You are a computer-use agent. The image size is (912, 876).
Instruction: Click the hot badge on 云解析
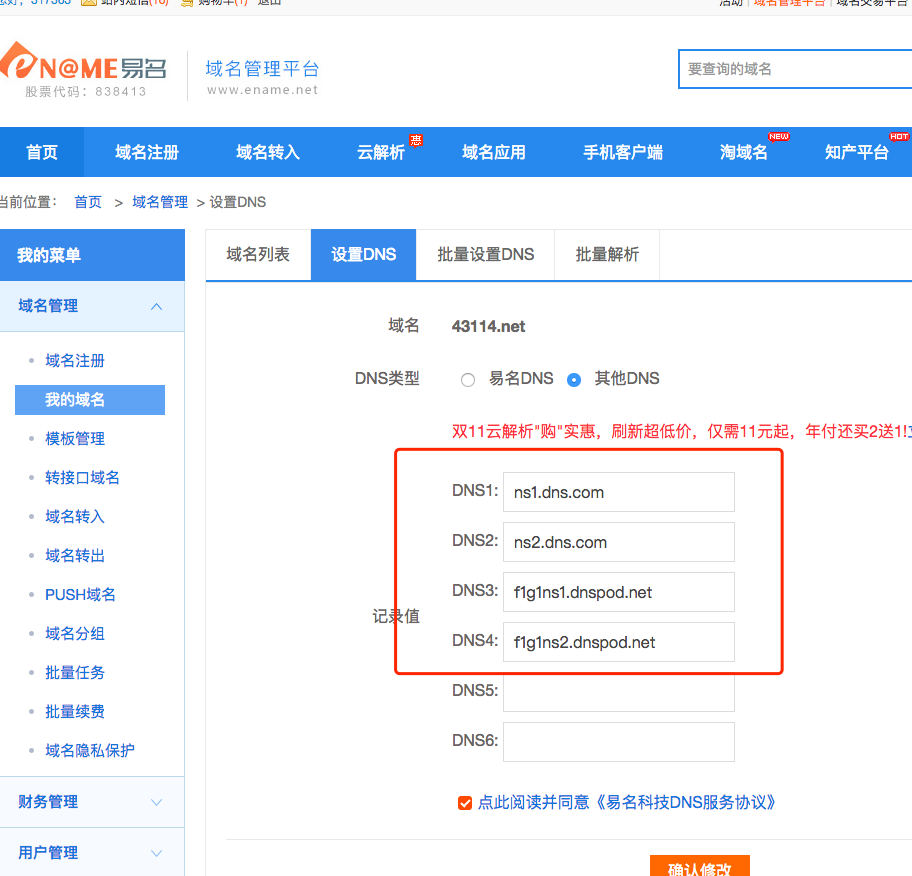415,139
